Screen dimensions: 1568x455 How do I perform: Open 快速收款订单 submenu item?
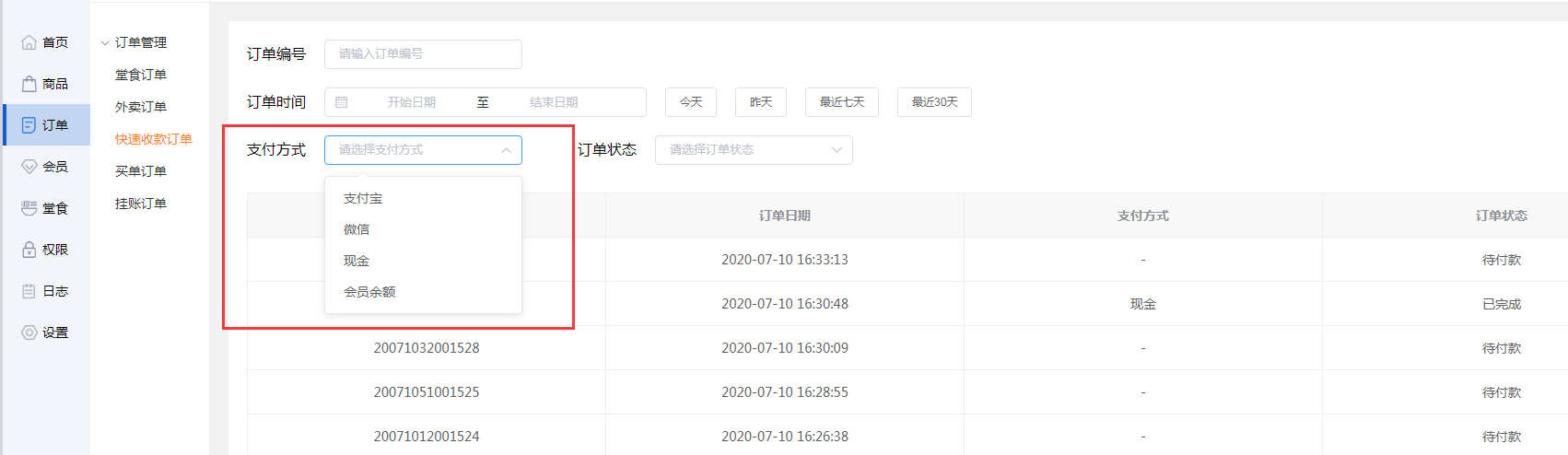[154, 139]
